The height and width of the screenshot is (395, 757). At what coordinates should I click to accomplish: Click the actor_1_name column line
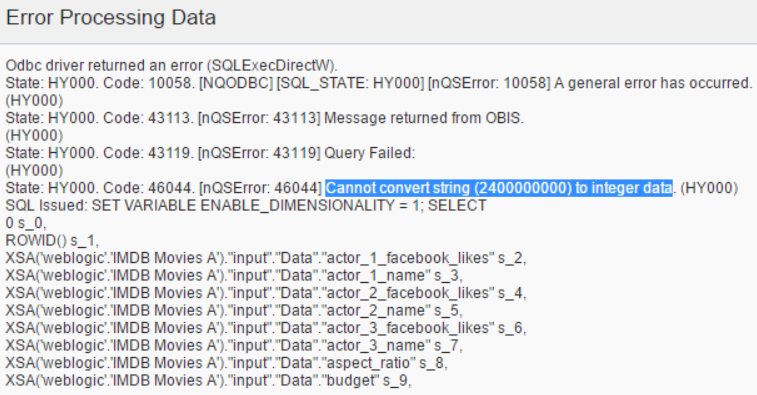[234, 276]
